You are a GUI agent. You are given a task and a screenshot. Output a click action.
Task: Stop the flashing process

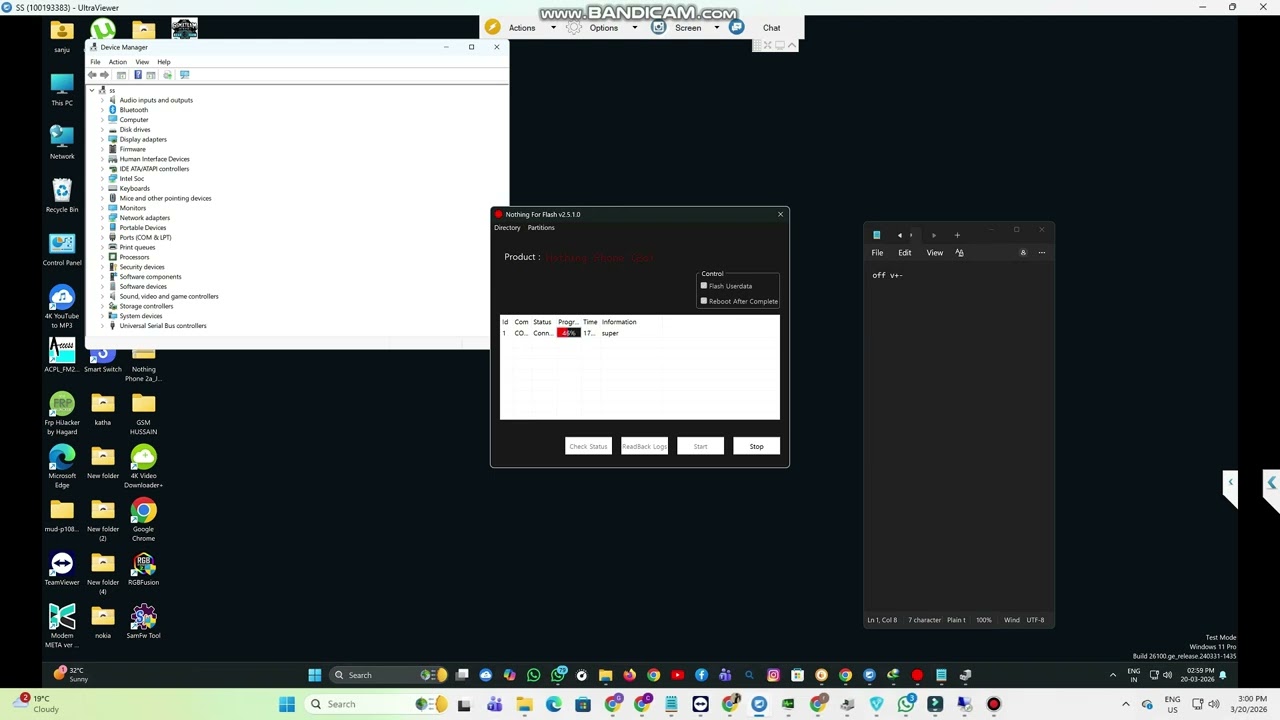pos(756,446)
